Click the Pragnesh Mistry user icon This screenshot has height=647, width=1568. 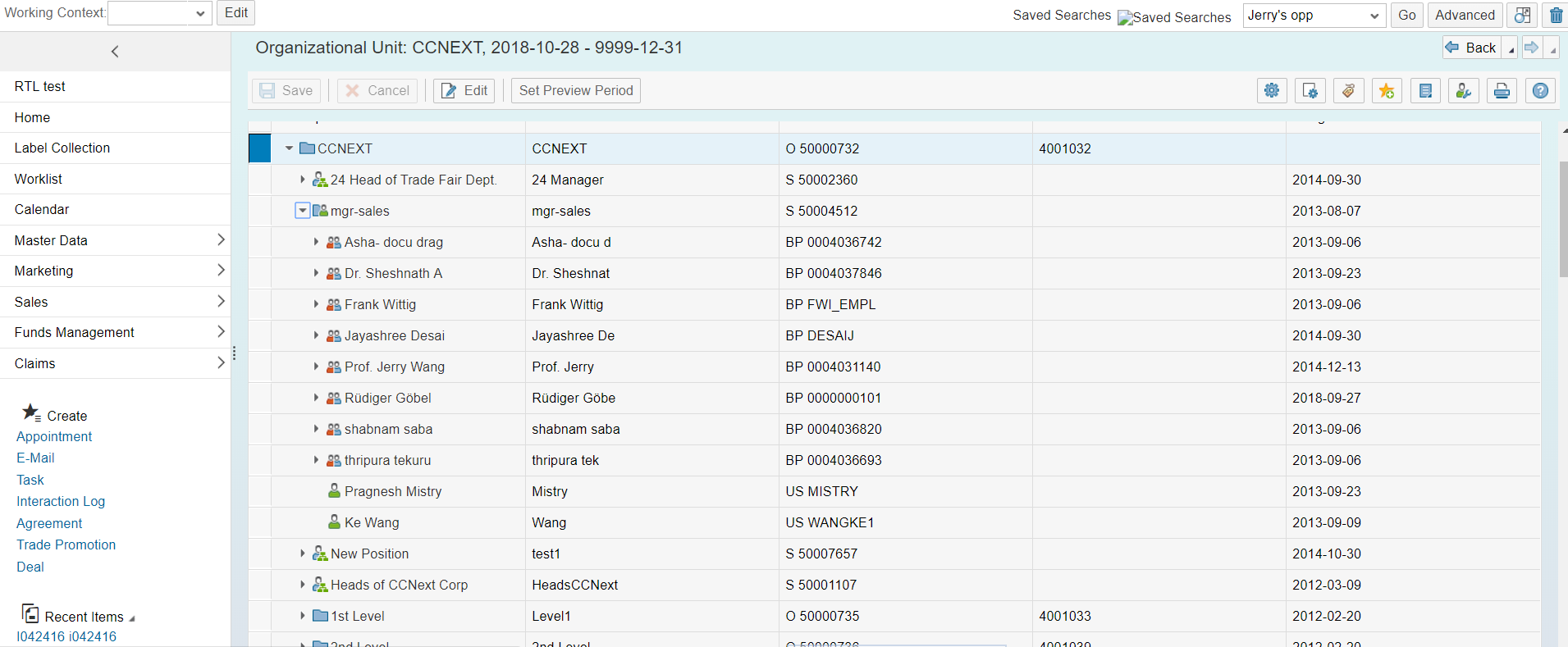334,491
